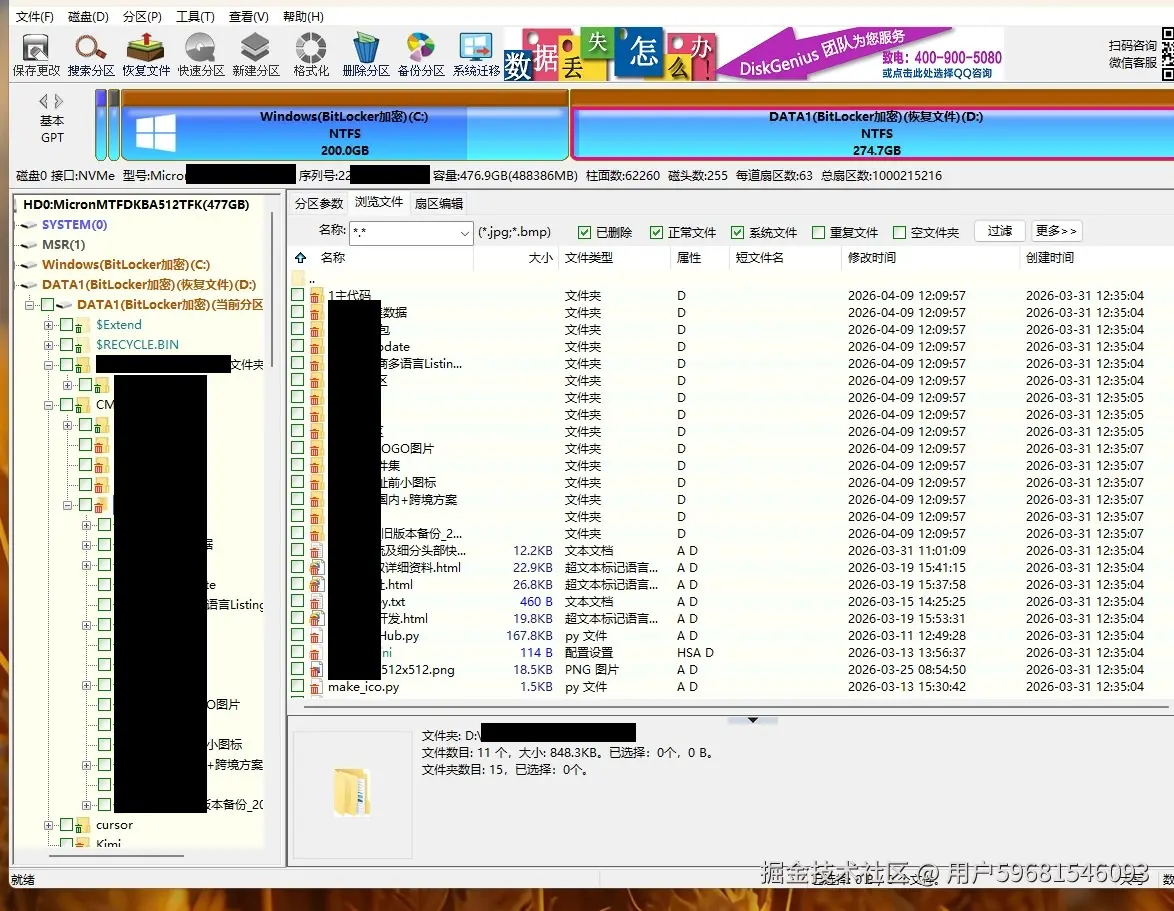Image resolution: width=1174 pixels, height=911 pixels.
Task: Check the $RECYCLE.BIN checkbox in tree
Action: 67,344
